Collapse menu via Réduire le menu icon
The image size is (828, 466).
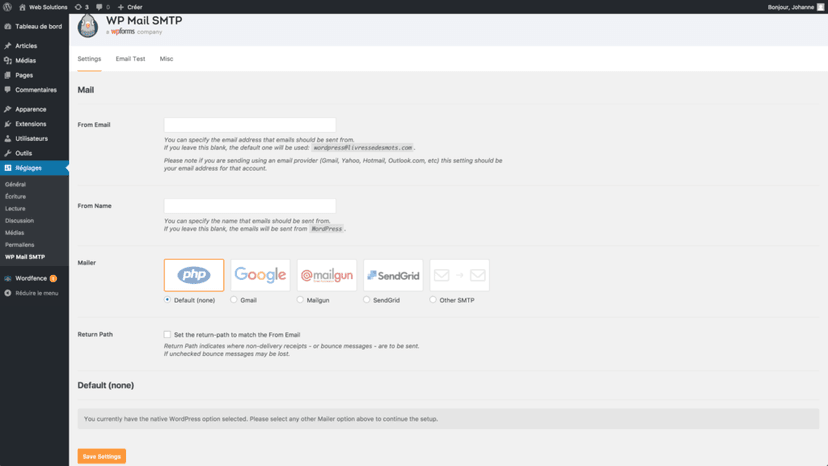point(7,293)
